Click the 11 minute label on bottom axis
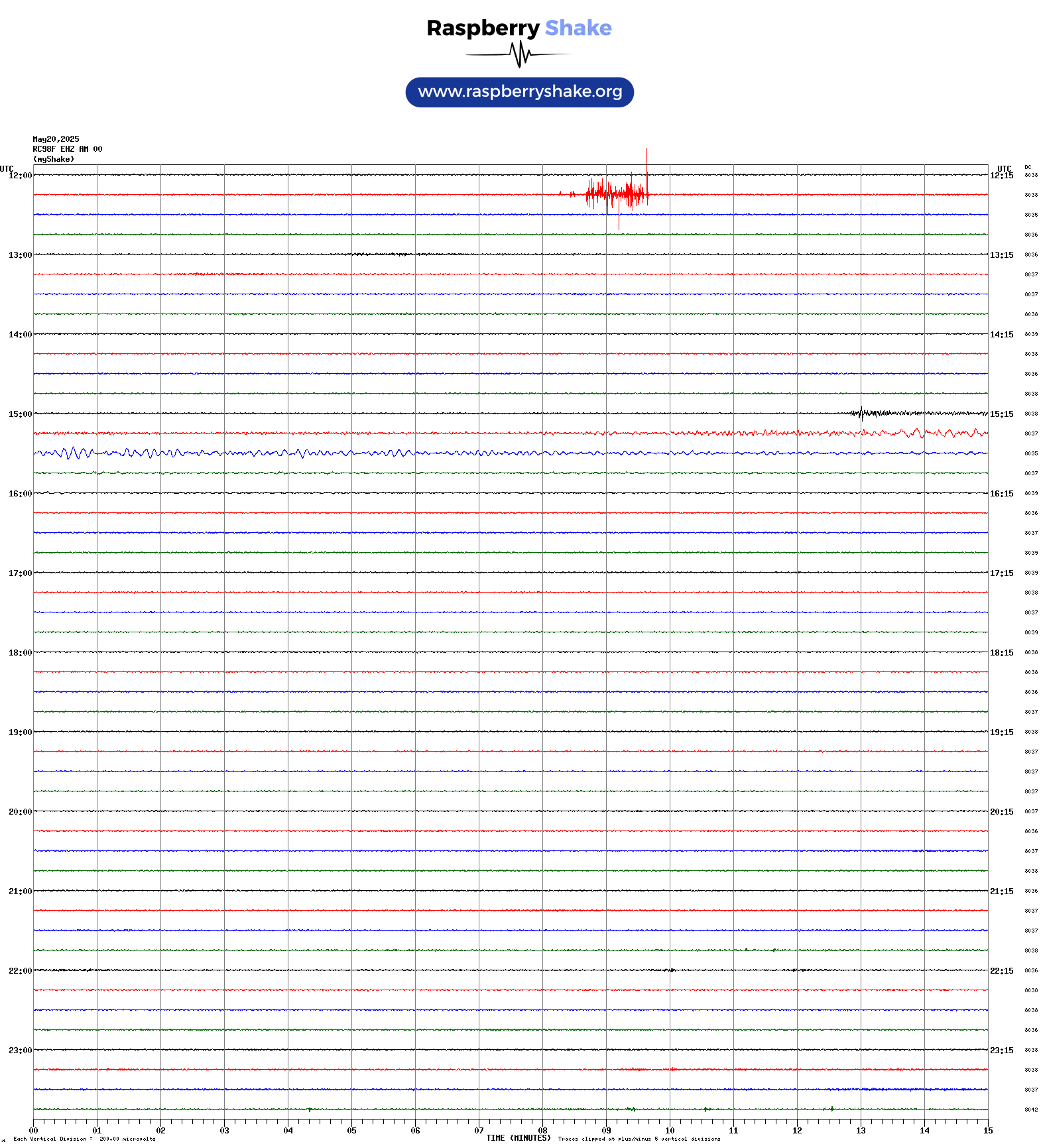 [x=733, y=1131]
